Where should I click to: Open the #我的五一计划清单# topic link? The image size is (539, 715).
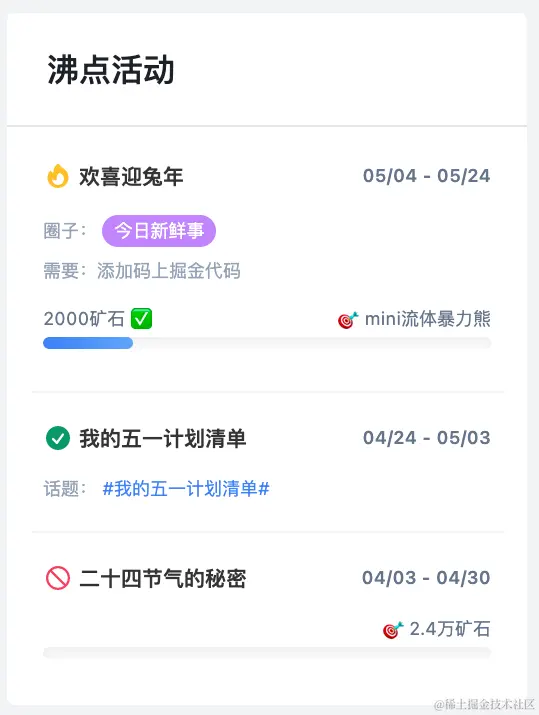point(186,489)
